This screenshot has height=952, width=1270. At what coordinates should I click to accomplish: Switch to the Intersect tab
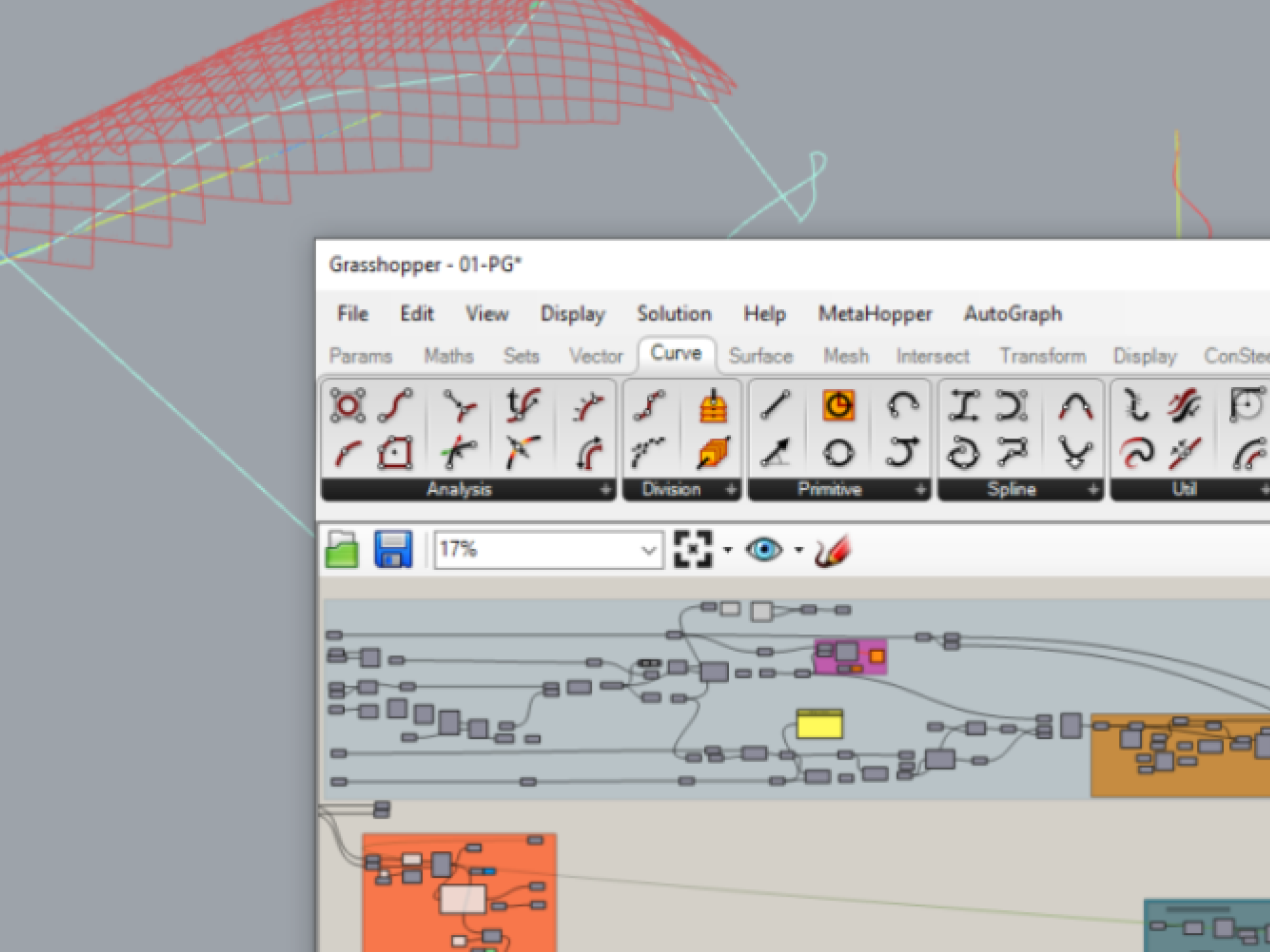pyautogui.click(x=933, y=356)
